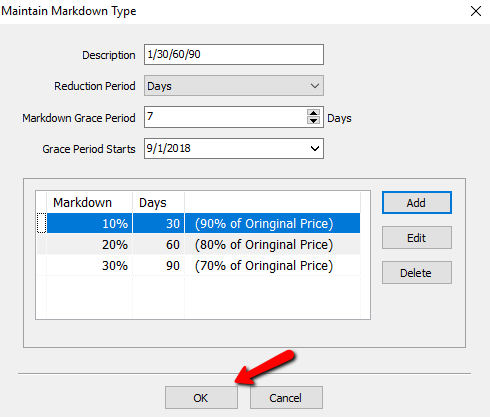Click the 90 days cell
490x417 pixels.
click(158, 266)
